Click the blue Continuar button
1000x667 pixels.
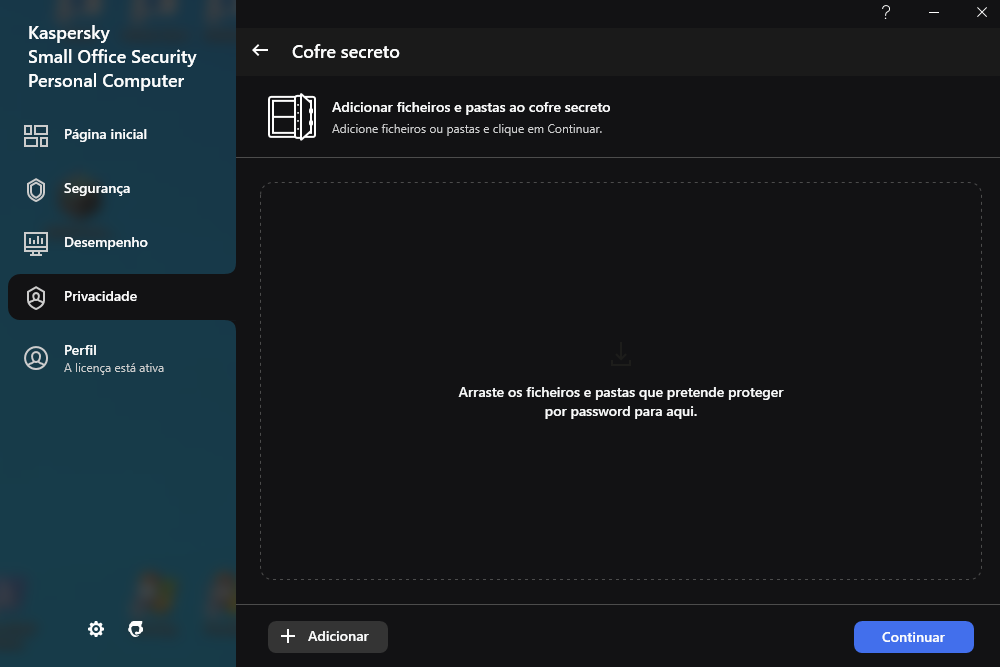[x=913, y=636]
